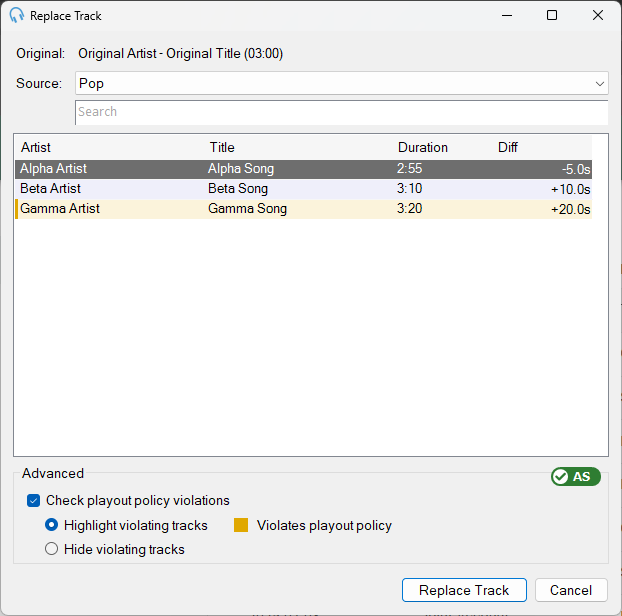Sort list by Duration column header
Viewport: 622px width, 616px height.
[x=422, y=147]
